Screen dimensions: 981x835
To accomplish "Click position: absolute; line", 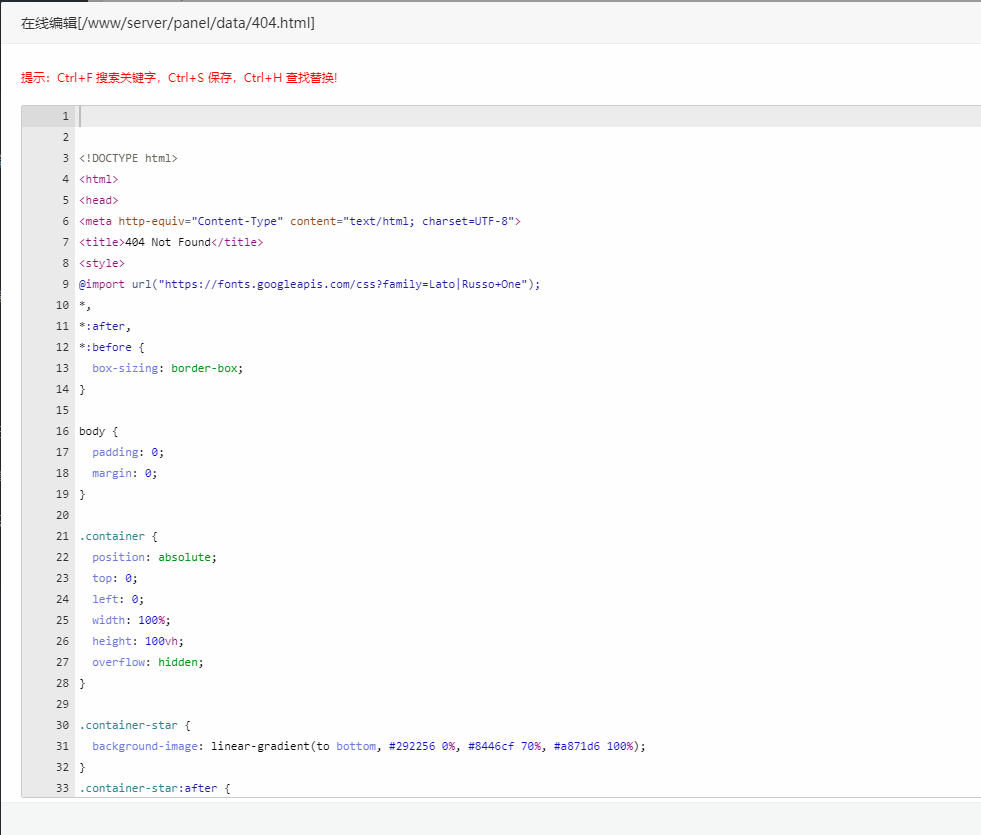I will (155, 557).
